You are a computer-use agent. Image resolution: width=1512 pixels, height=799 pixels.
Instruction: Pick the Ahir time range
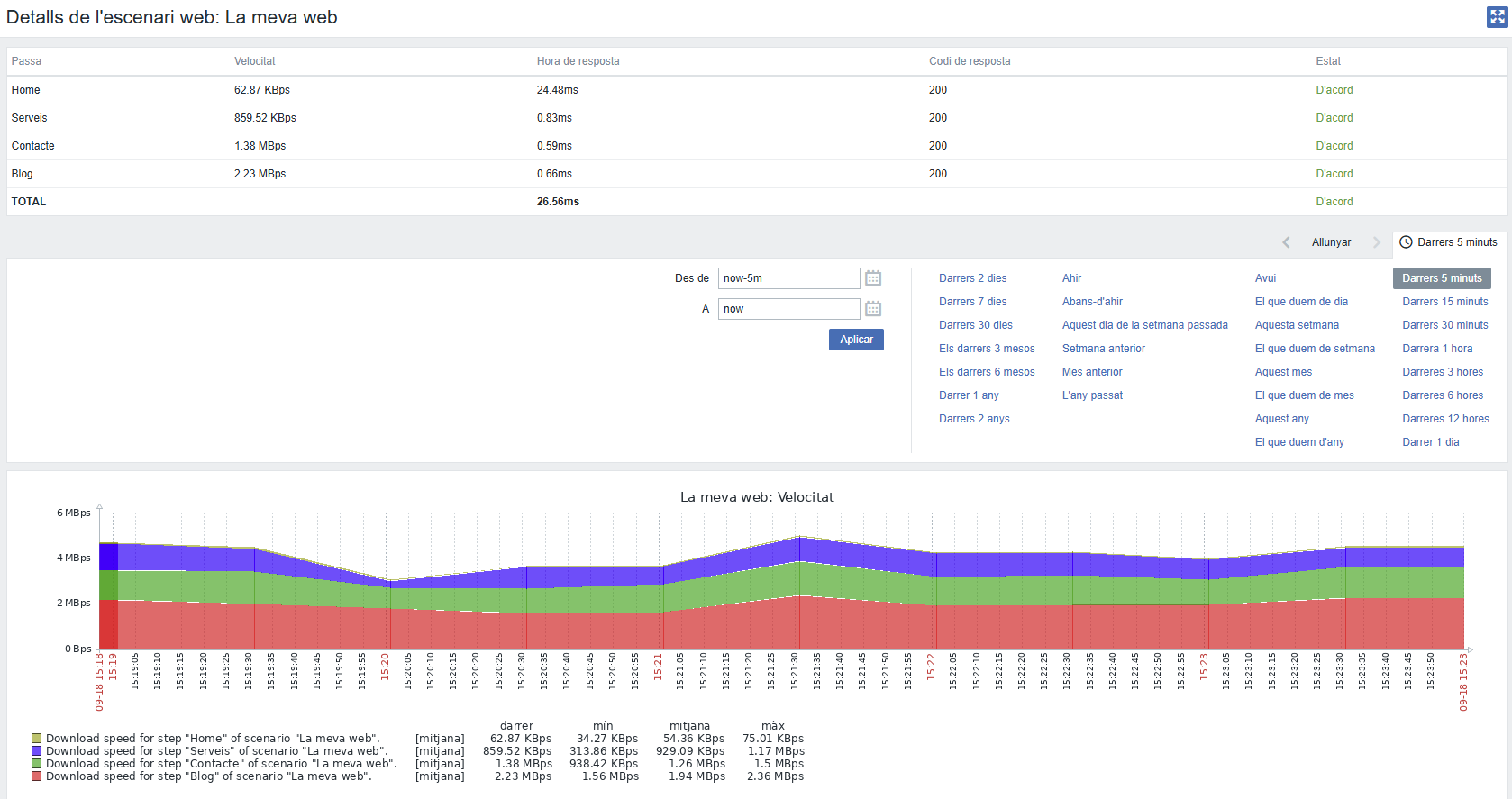tap(1071, 278)
